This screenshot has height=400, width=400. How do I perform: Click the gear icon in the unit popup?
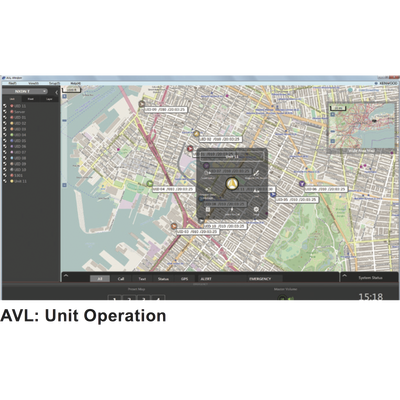(256, 210)
